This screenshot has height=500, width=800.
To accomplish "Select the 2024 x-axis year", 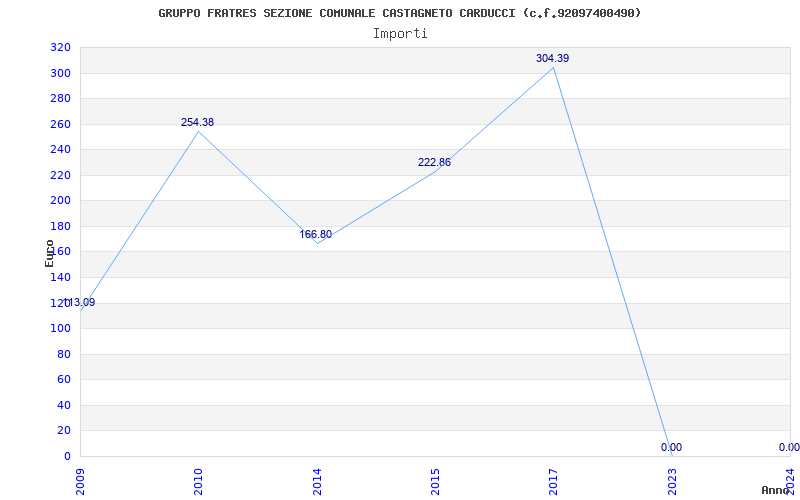I will click(x=790, y=482).
